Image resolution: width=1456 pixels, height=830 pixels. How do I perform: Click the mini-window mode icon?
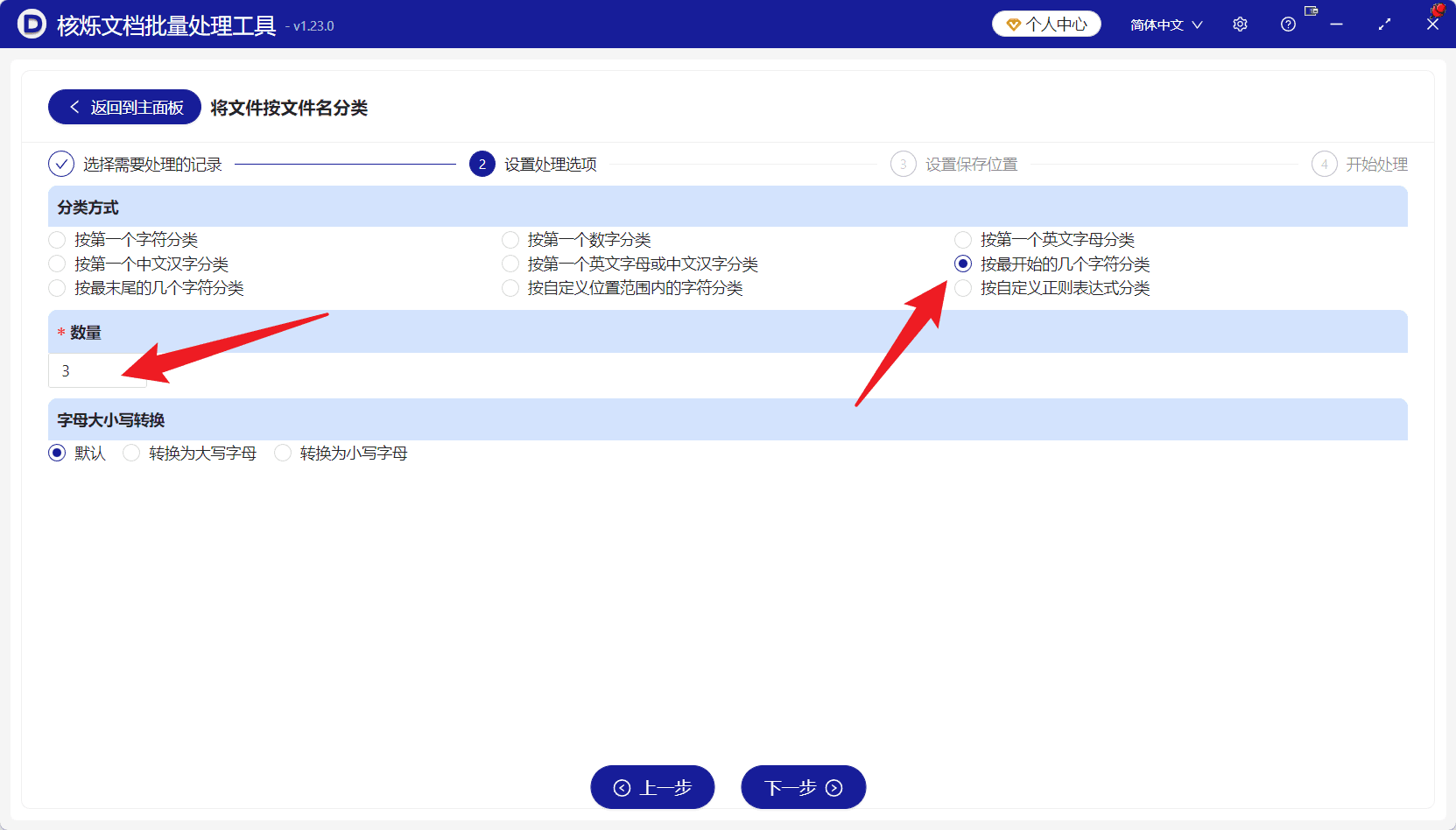1311,11
